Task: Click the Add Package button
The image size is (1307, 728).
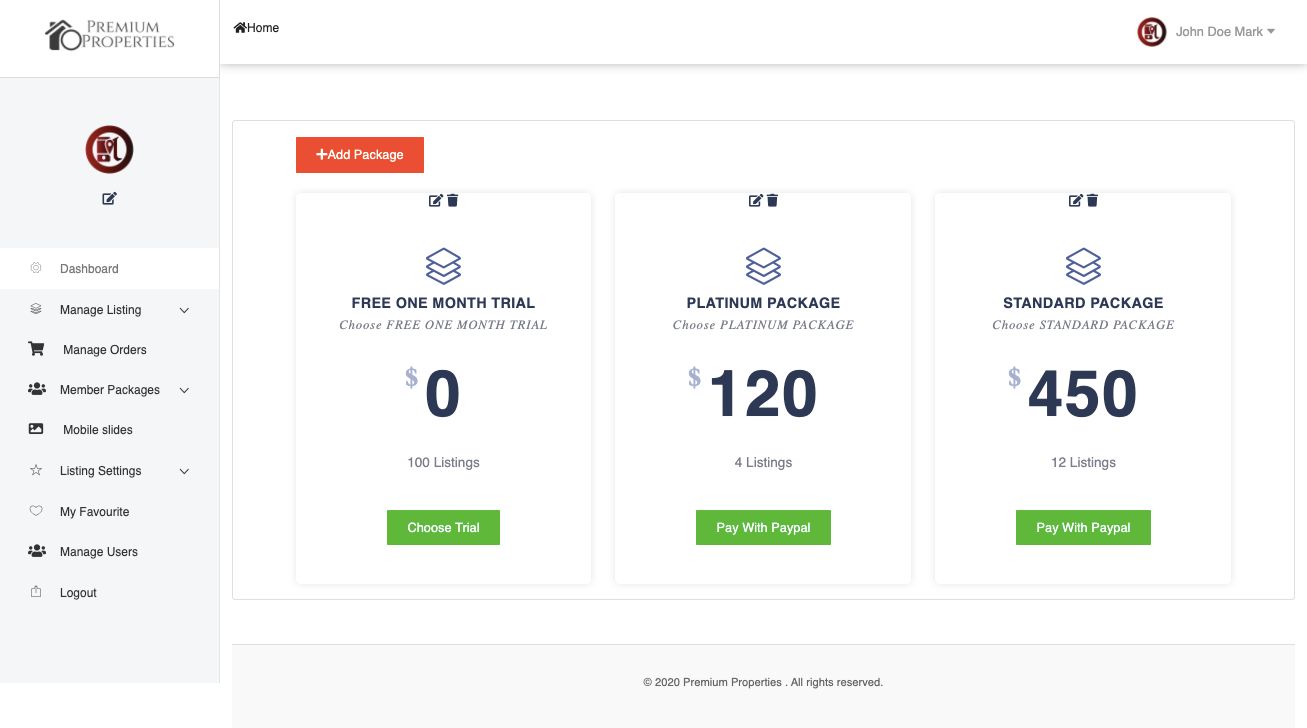Action: pyautogui.click(x=360, y=155)
